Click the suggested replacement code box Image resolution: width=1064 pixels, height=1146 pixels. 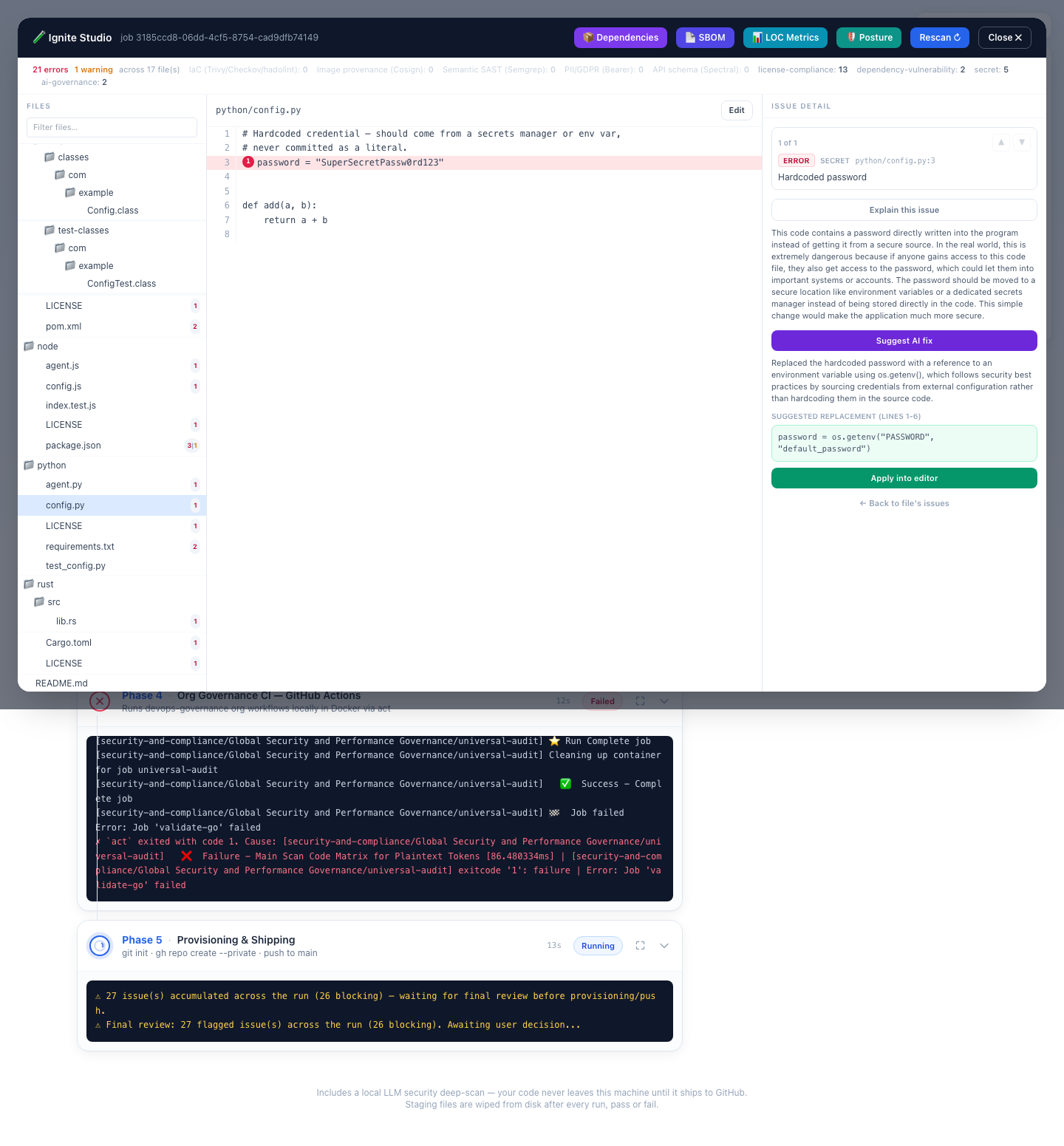coord(904,443)
